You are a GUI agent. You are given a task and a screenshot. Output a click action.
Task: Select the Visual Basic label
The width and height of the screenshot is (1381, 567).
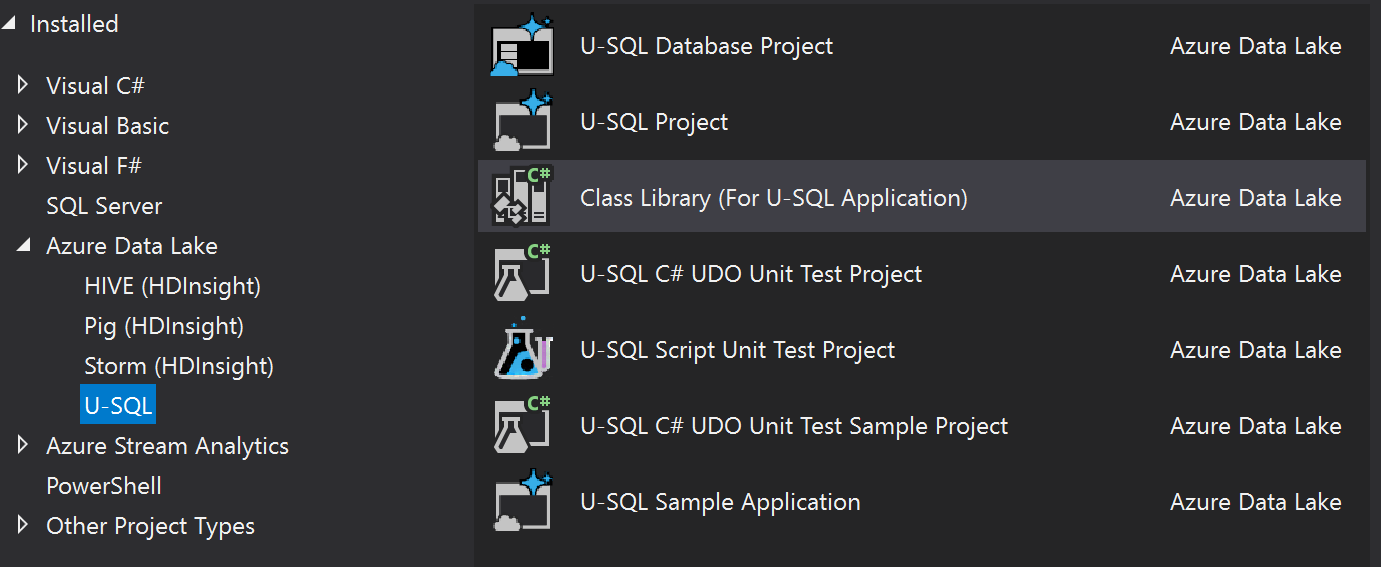tap(108, 126)
